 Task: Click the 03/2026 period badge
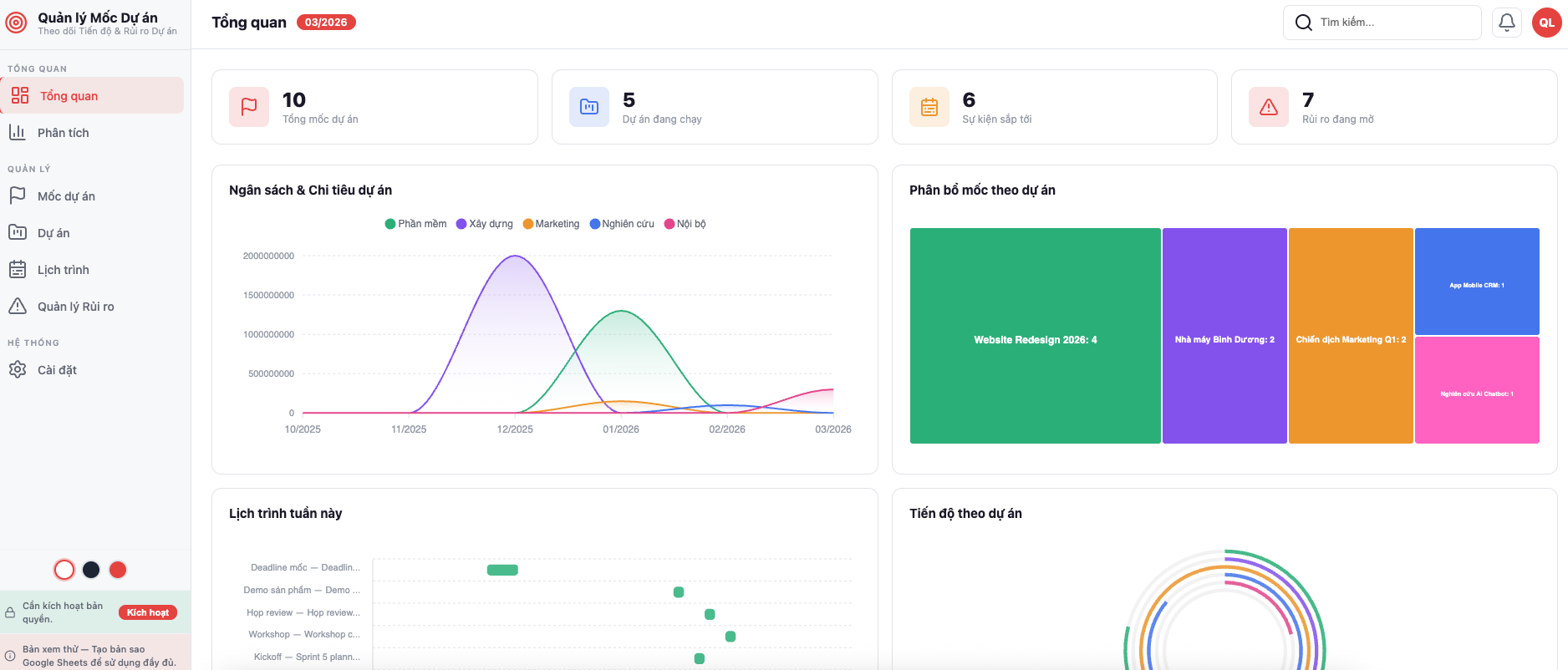(326, 23)
